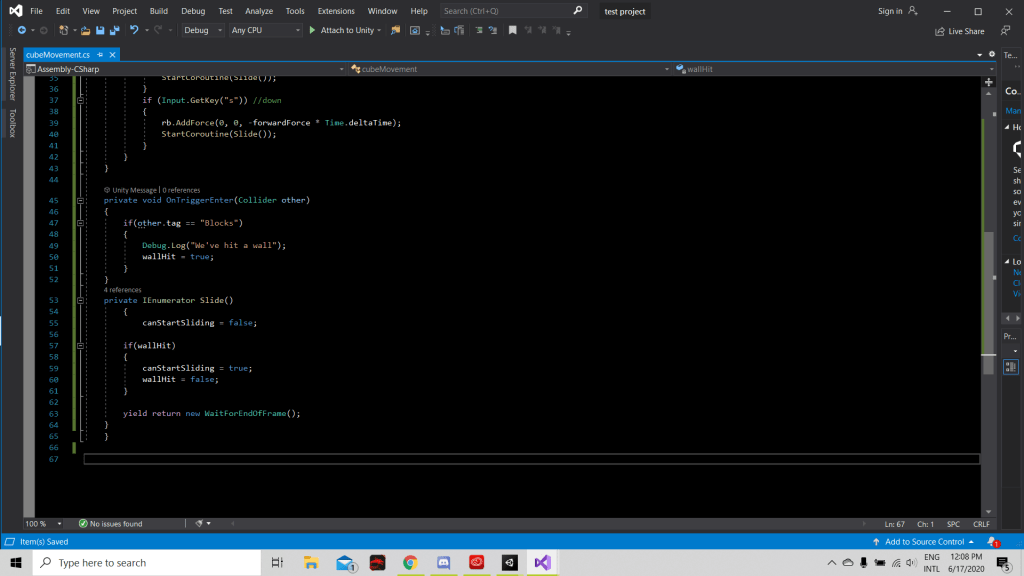Click the CRLF line ending indicator

click(980, 523)
